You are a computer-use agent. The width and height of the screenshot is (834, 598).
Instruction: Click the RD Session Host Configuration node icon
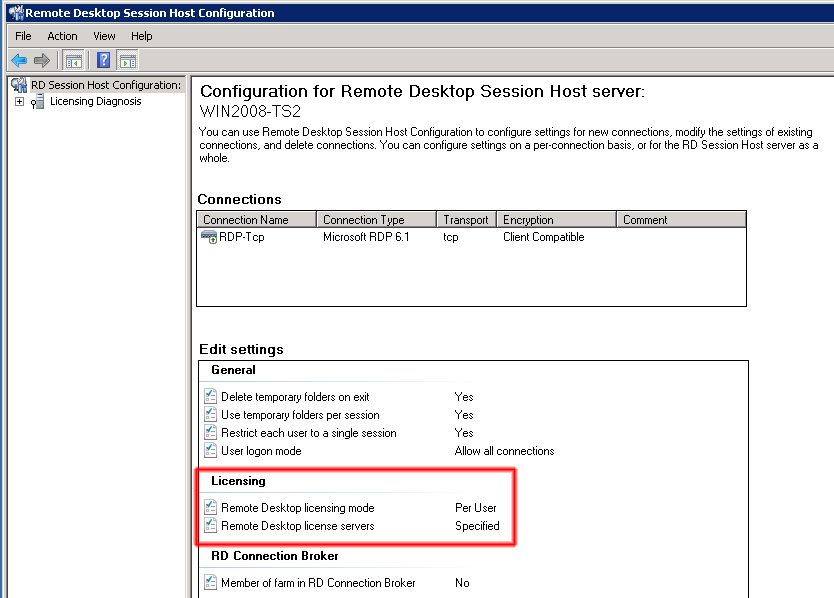coord(19,85)
